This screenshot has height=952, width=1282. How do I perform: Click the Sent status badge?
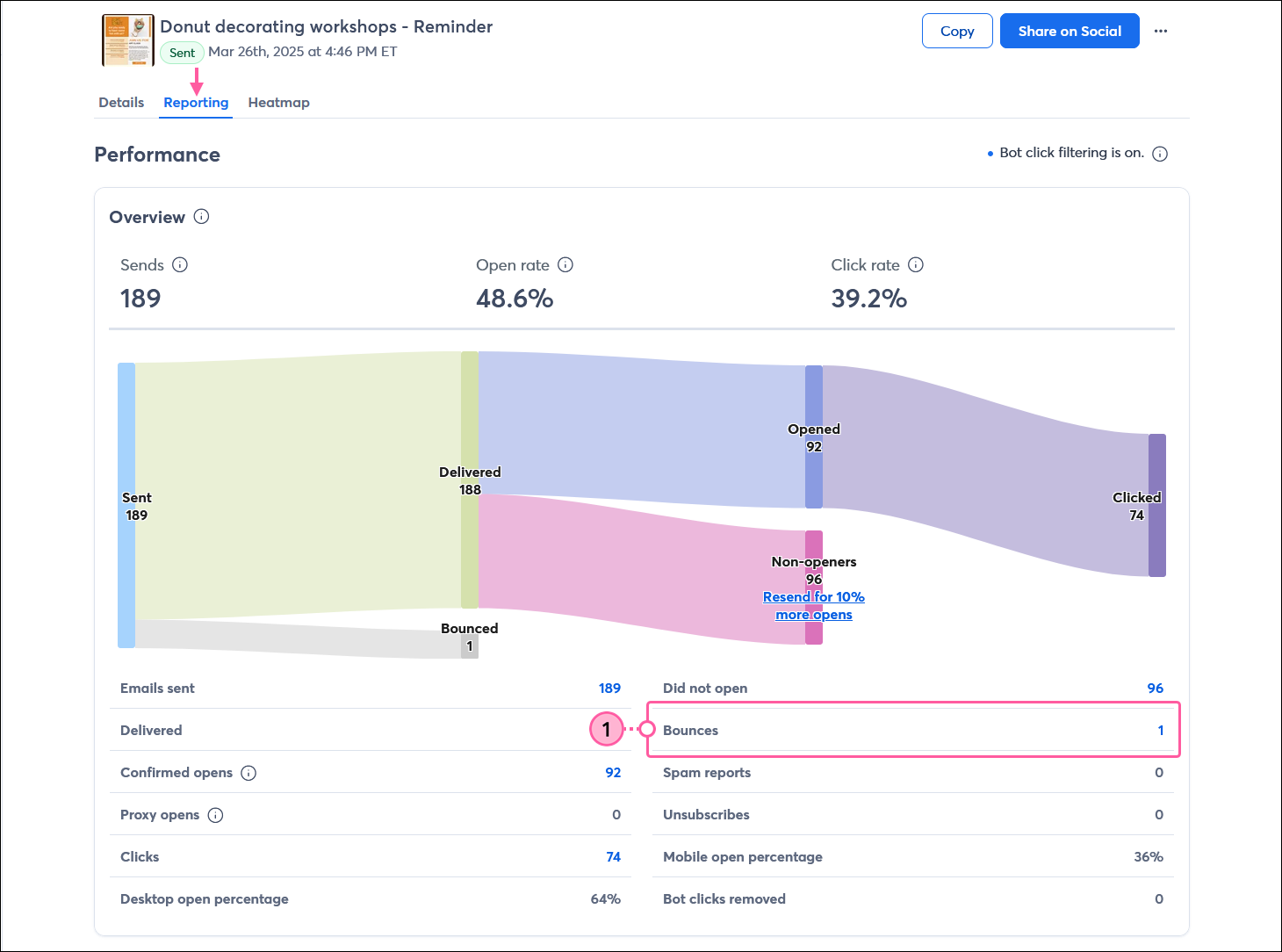click(182, 53)
